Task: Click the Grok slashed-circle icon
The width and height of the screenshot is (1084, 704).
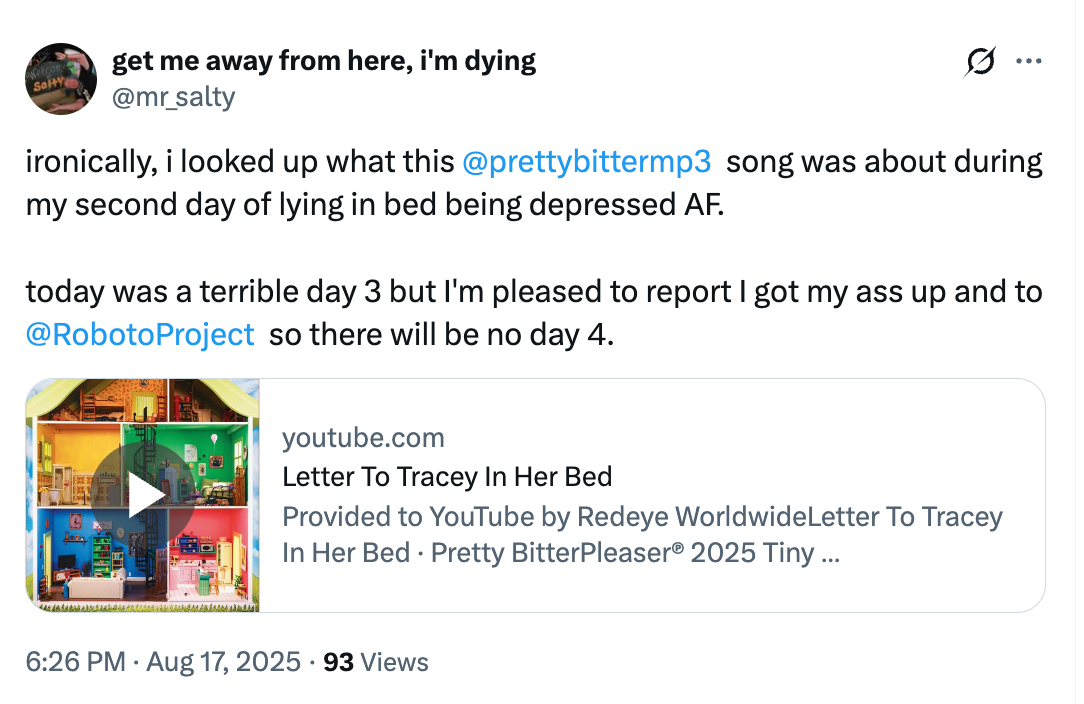Action: coord(980,62)
